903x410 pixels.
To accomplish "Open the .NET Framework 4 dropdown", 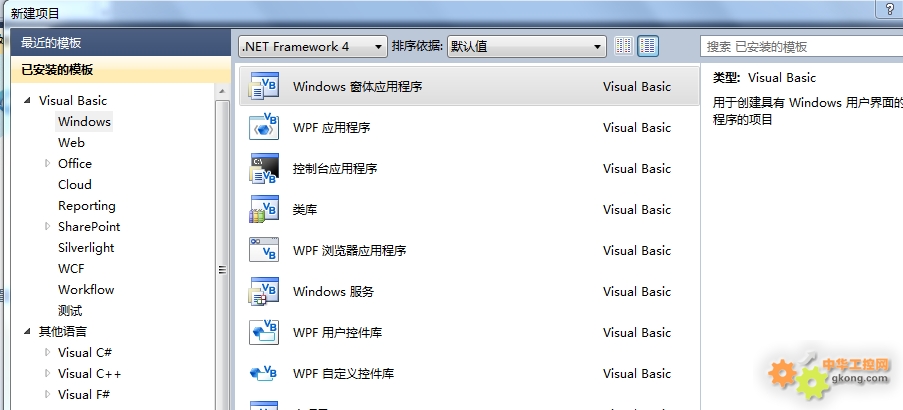I will click(313, 47).
